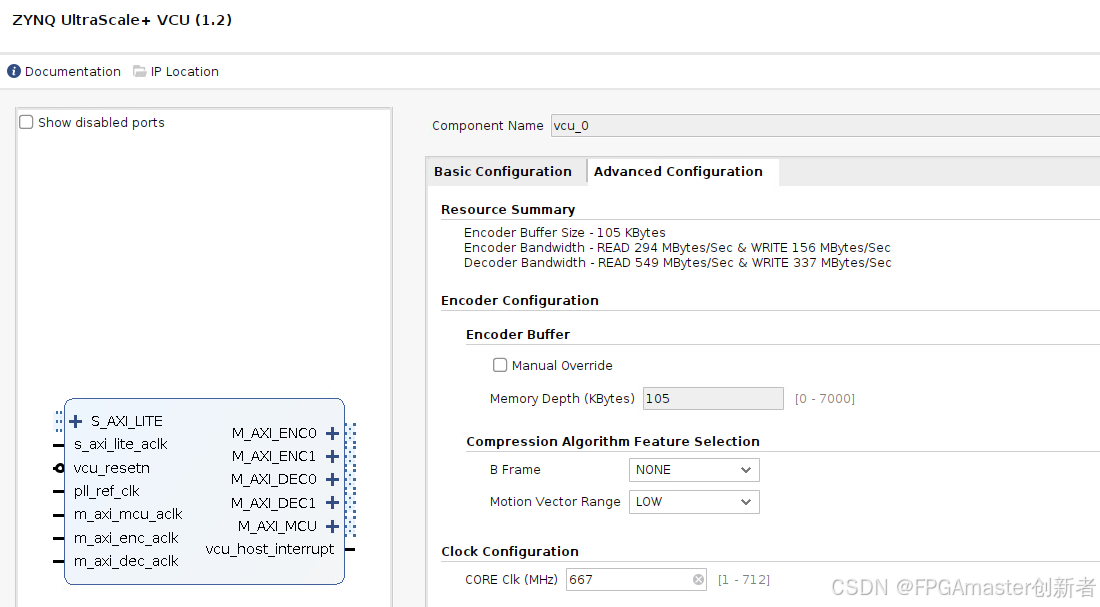
Task: Click the M_AXI_ENC1 interface label
Action: [274, 456]
